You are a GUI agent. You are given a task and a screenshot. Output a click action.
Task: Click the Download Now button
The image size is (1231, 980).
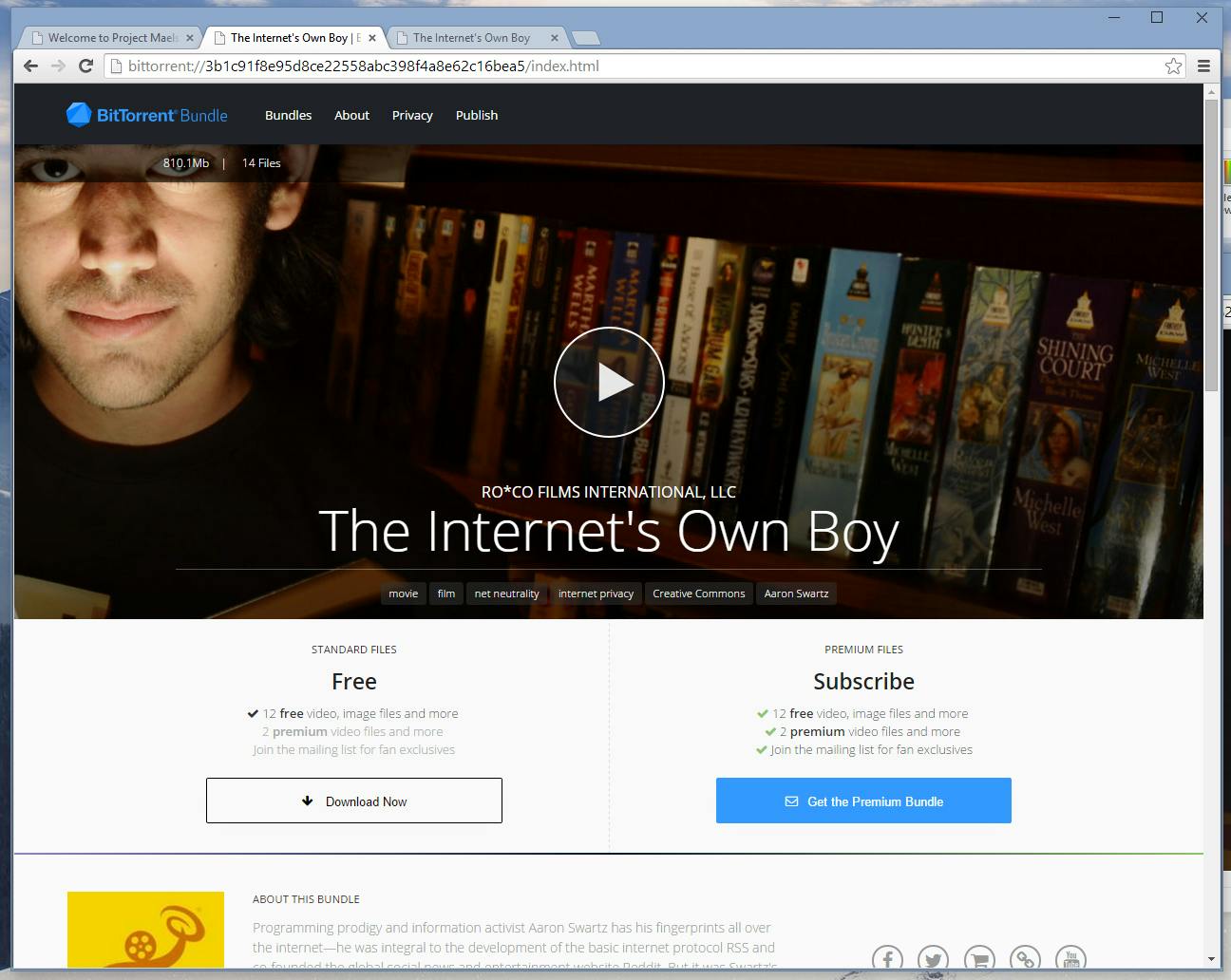[354, 801]
